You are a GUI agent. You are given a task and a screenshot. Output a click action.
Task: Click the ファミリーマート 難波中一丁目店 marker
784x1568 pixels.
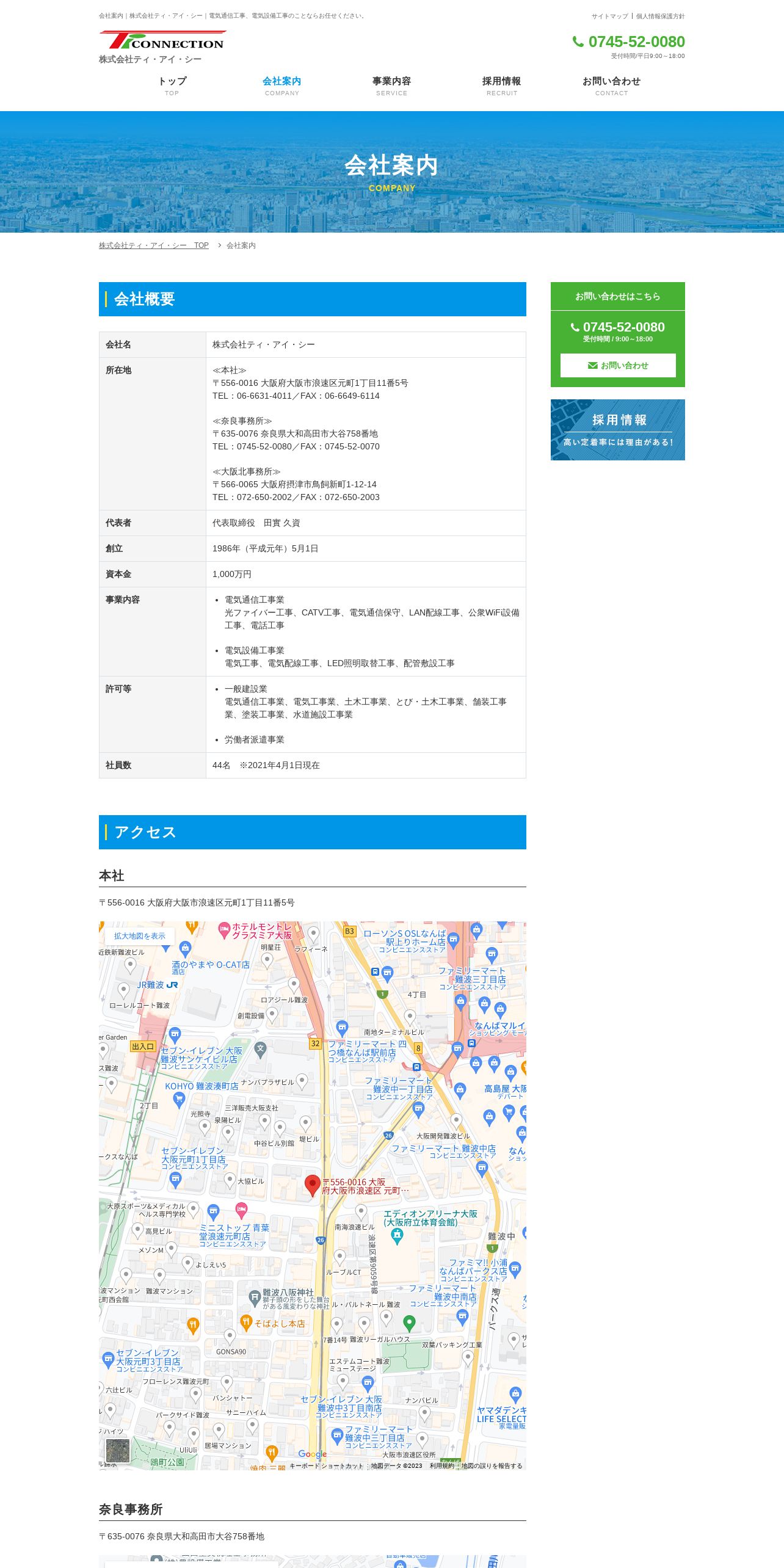pyautogui.click(x=418, y=1109)
